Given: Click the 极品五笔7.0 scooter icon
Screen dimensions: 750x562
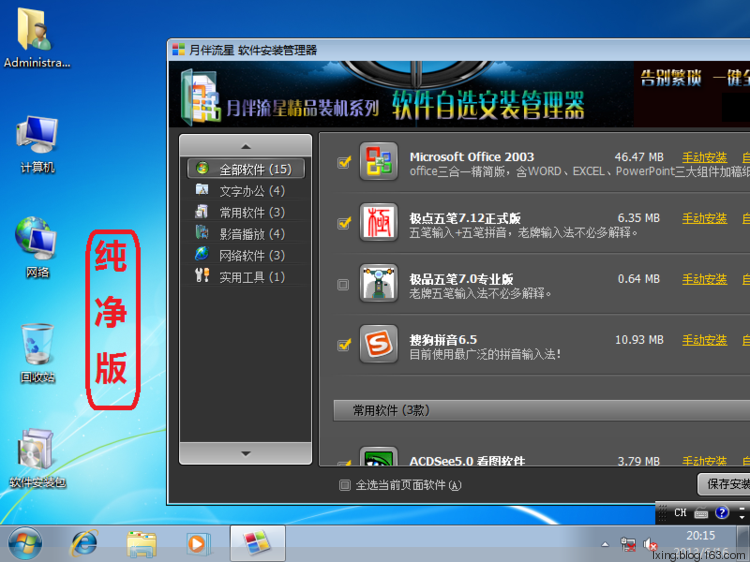Looking at the screenshot, I should click(378, 283).
